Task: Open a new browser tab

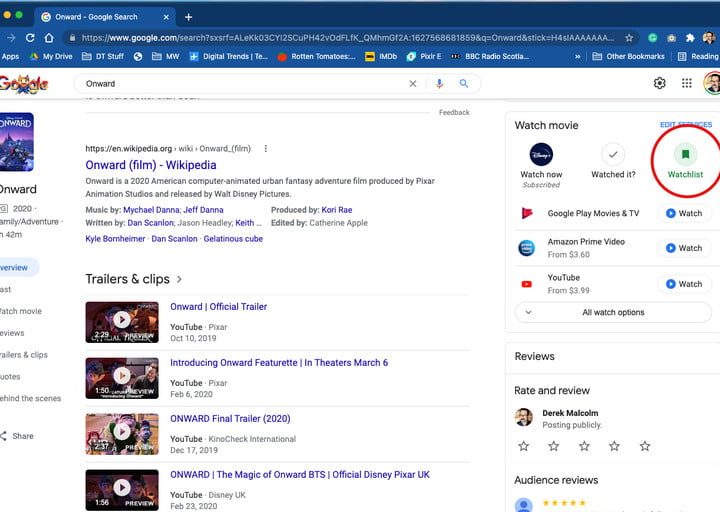Action: click(188, 17)
